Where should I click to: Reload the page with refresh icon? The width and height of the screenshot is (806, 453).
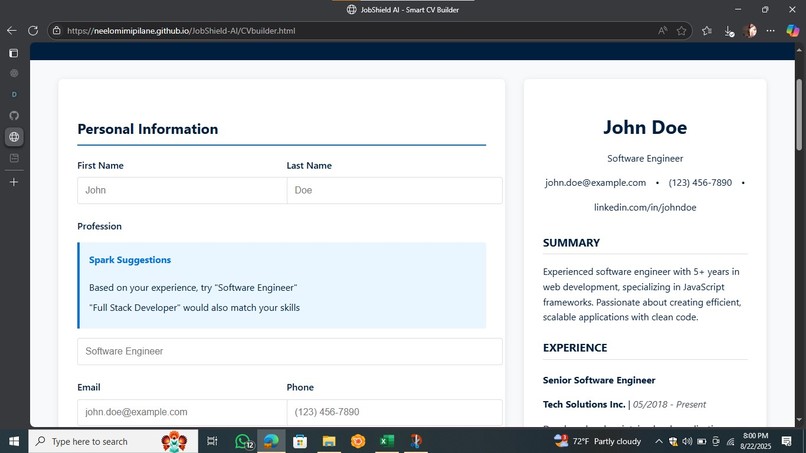pos(33,31)
